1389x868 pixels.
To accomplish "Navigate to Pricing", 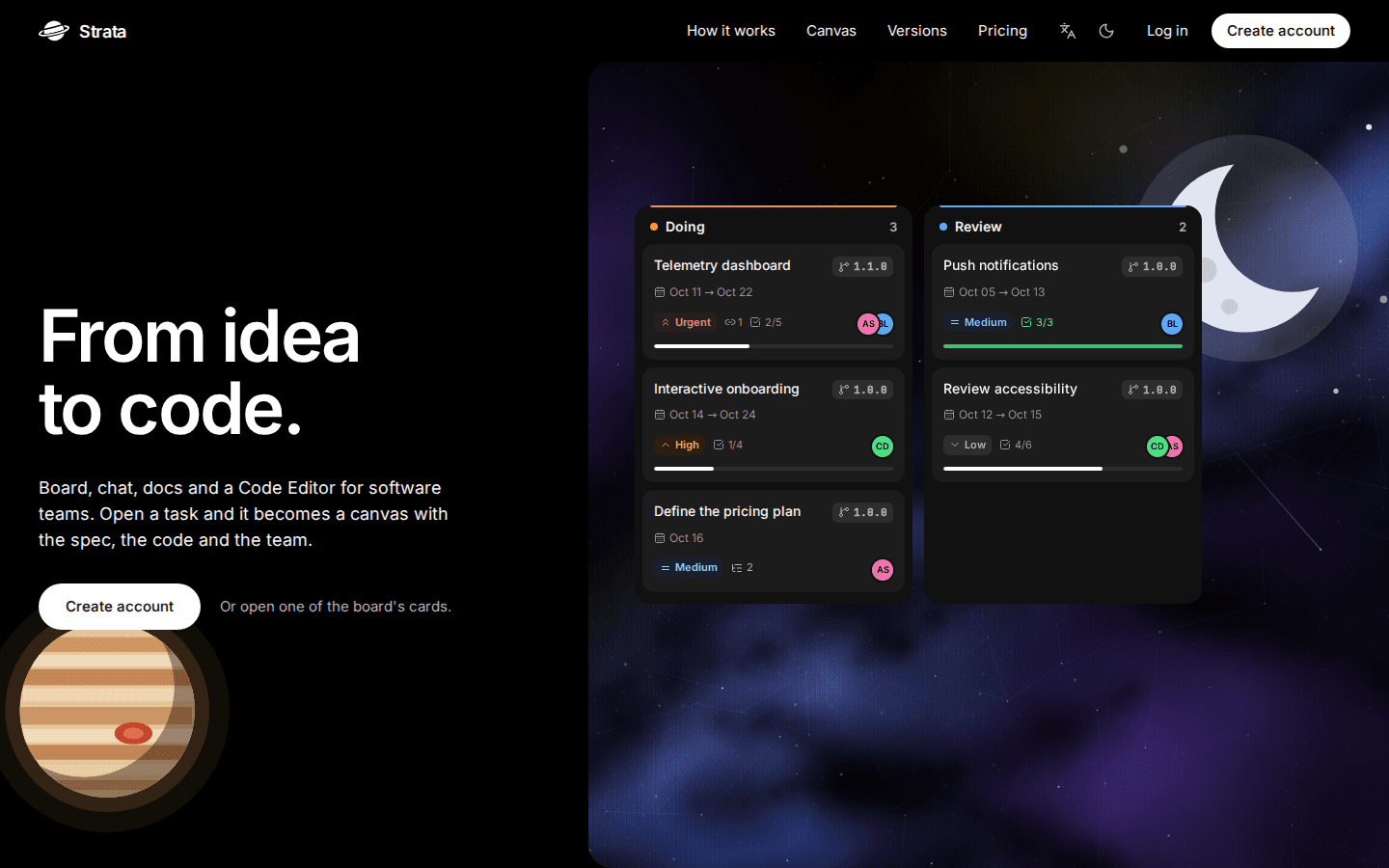I will pos(1002,31).
